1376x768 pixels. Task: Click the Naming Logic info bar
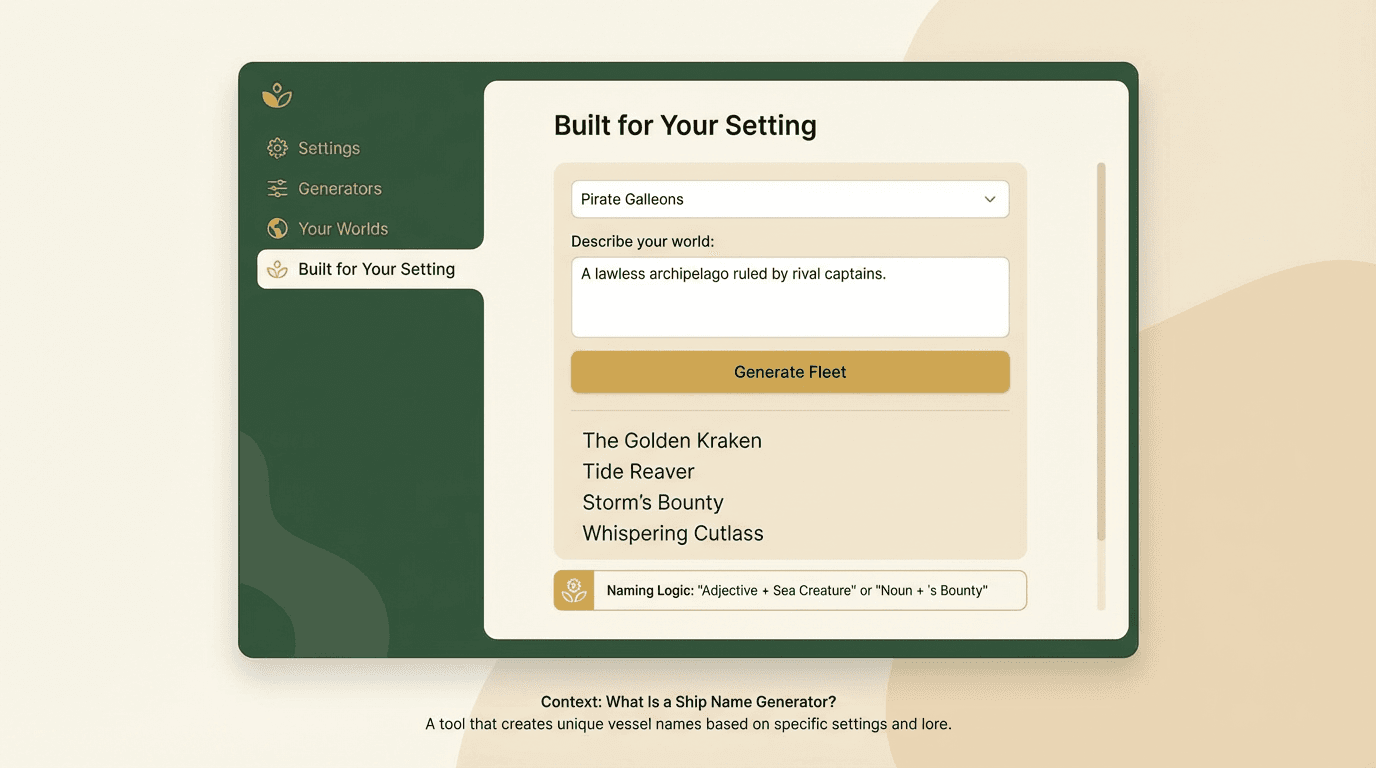click(x=790, y=590)
